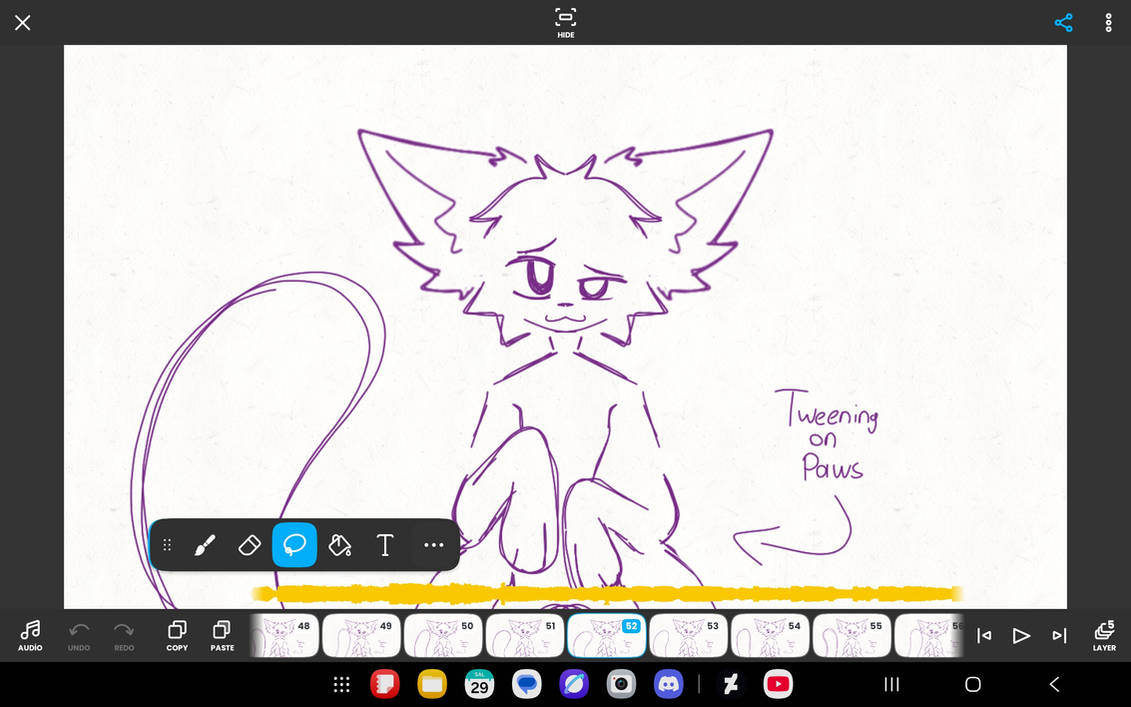Select the active frame 52 thumbnail

click(607, 636)
